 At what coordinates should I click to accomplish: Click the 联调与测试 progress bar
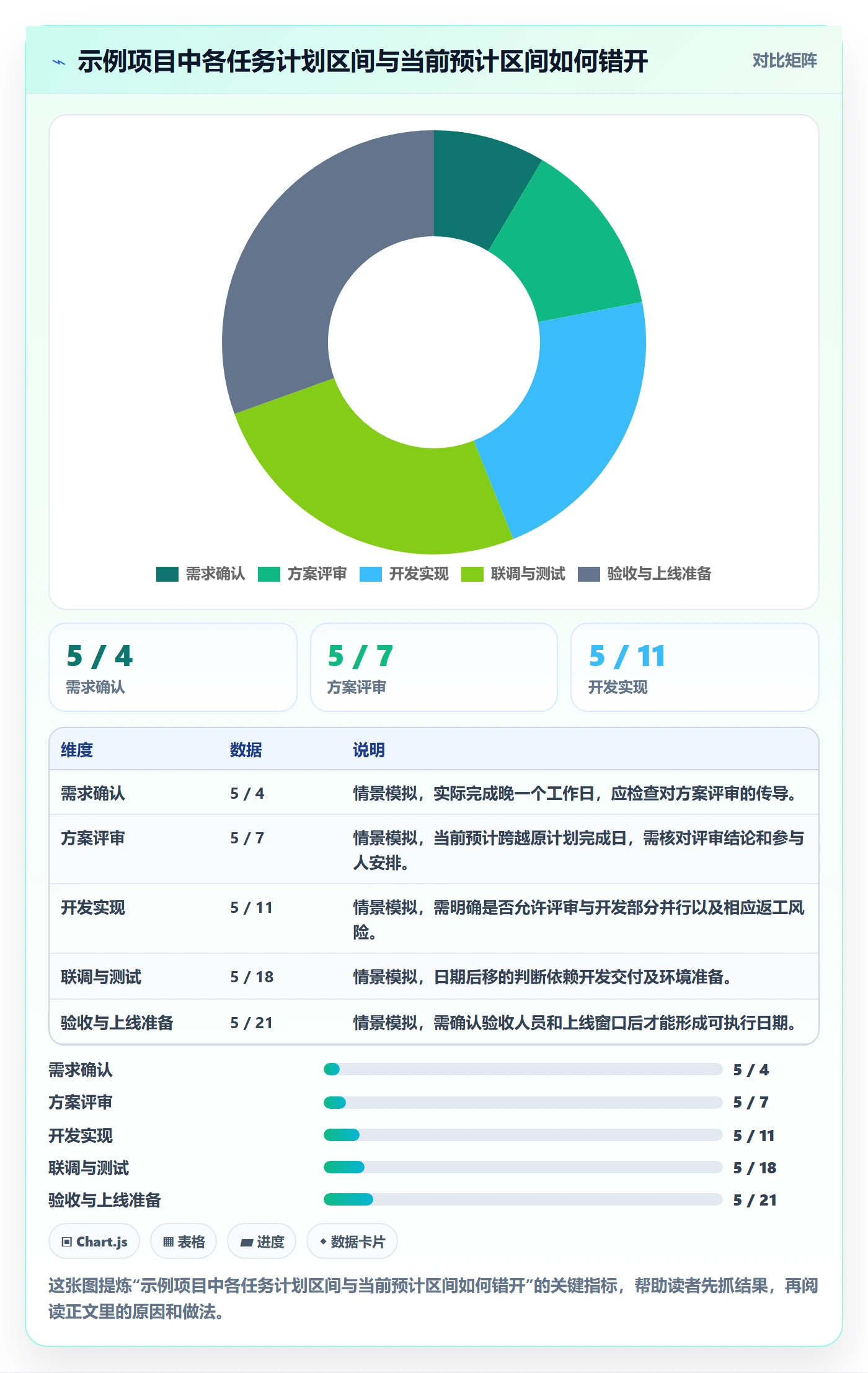pos(523,1167)
